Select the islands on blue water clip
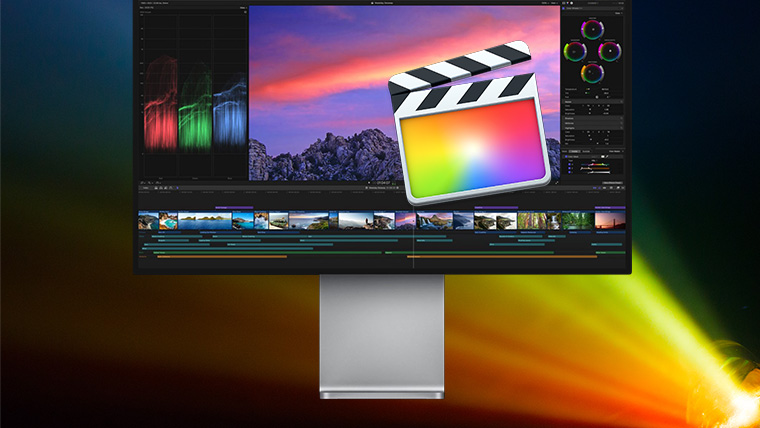The height and width of the screenshot is (428, 760). coord(205,221)
